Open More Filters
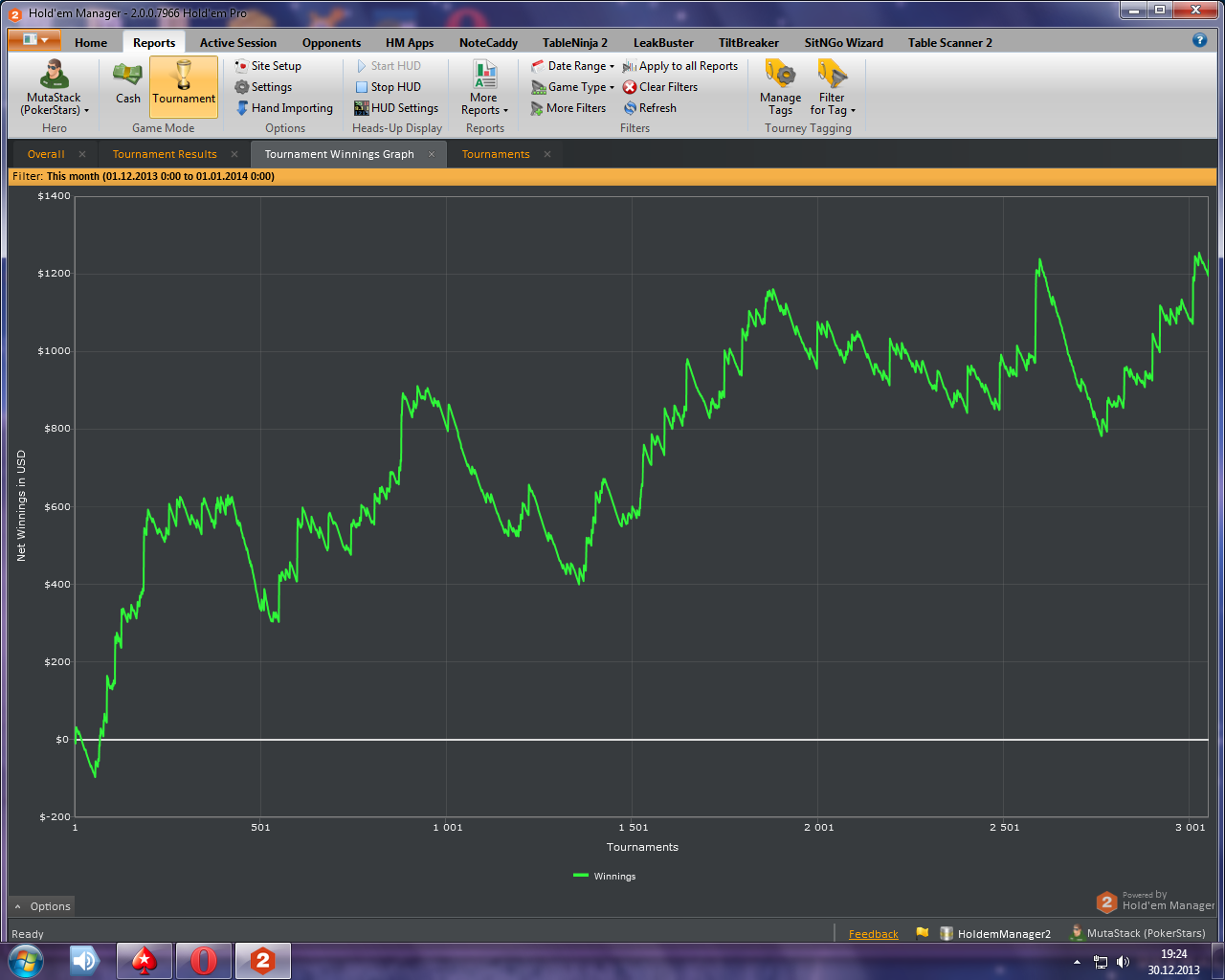 click(568, 108)
